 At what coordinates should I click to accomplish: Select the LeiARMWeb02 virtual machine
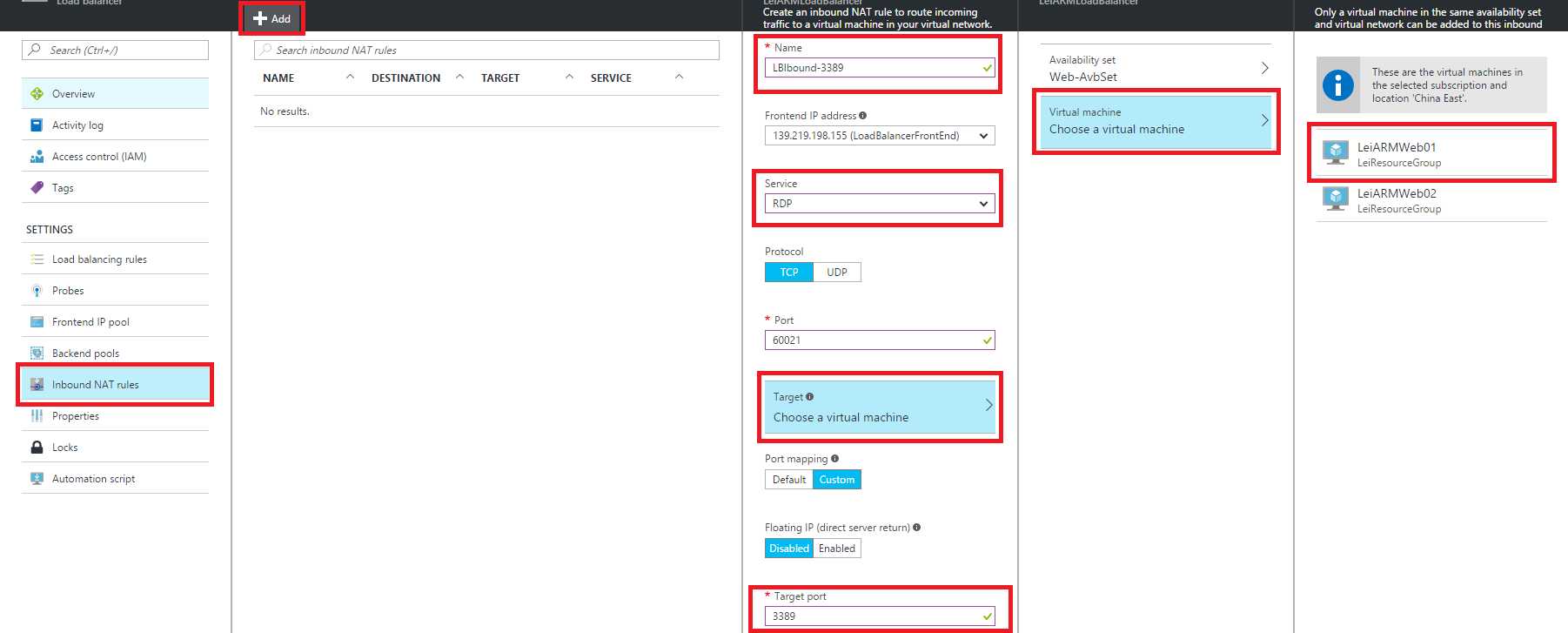pyautogui.click(x=1431, y=199)
